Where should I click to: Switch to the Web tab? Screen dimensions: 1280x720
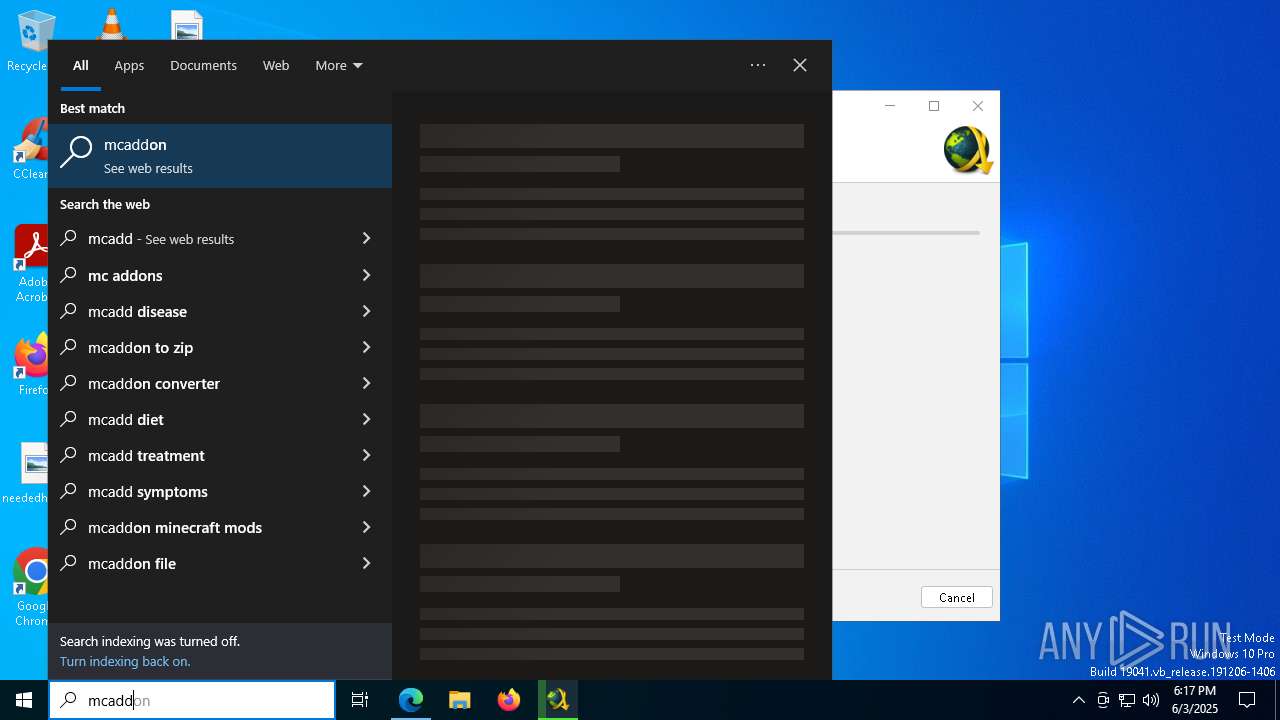276,66
